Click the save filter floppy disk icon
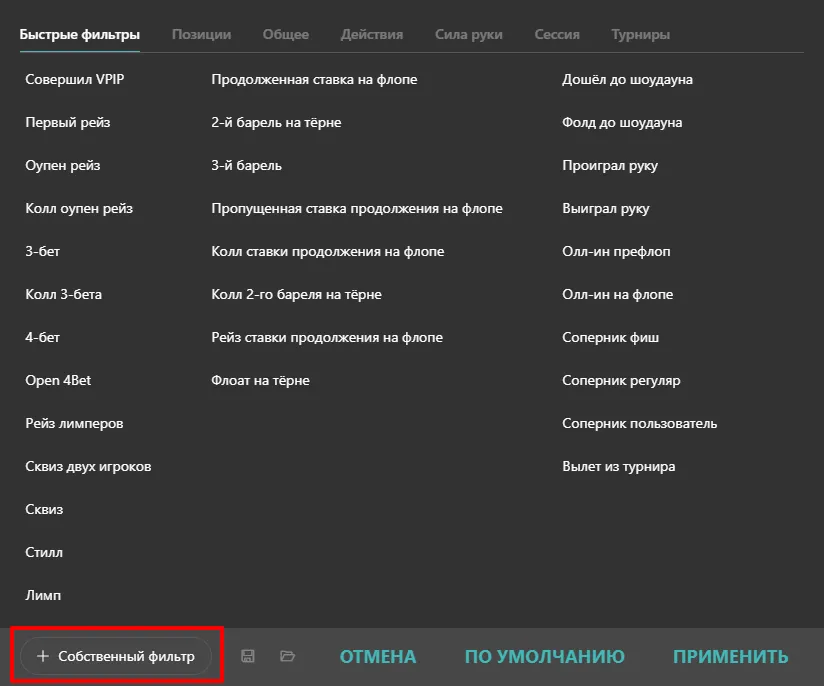Viewport: 824px width, 686px height. (249, 656)
